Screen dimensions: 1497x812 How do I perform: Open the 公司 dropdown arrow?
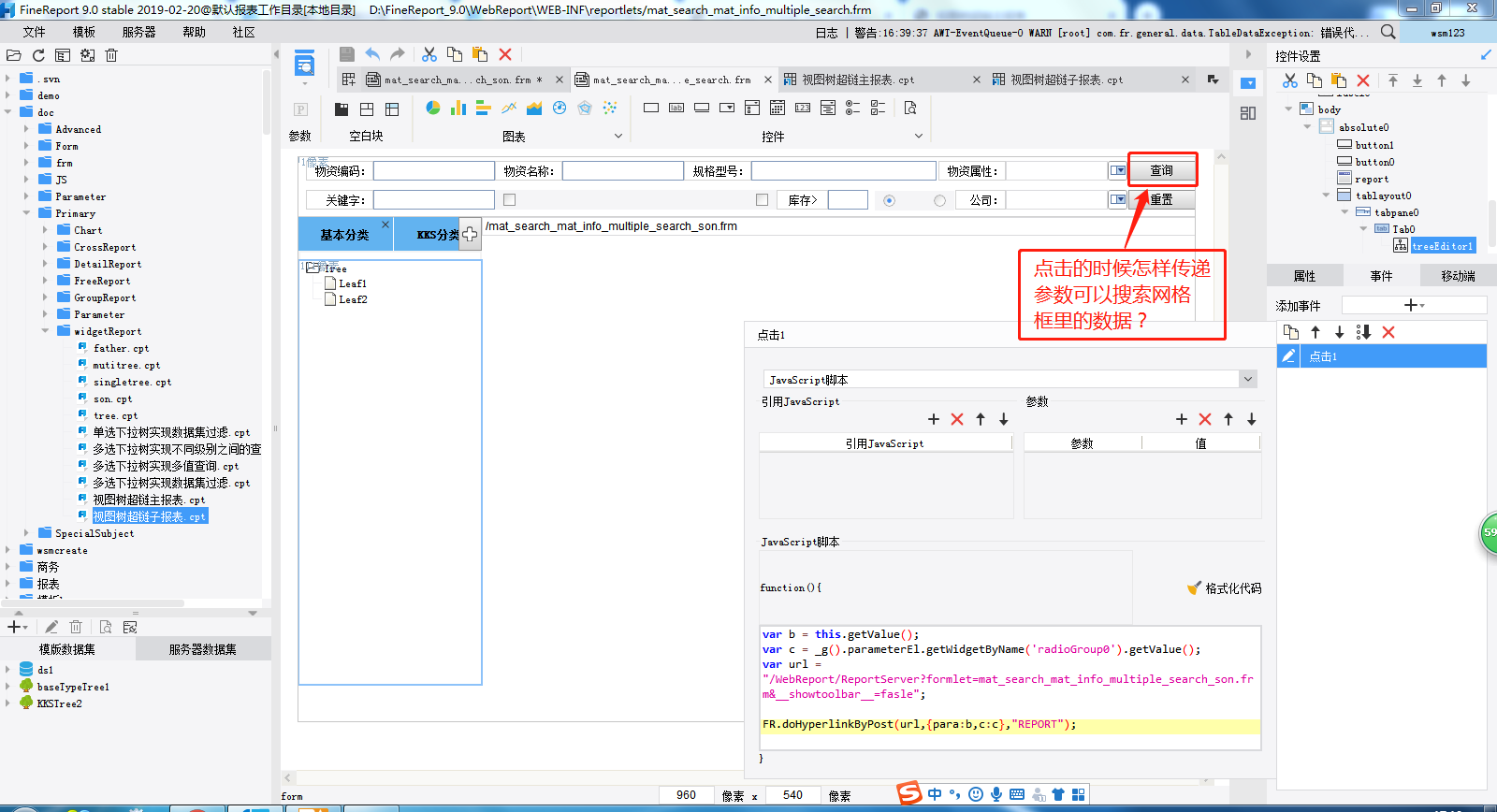coord(1117,199)
